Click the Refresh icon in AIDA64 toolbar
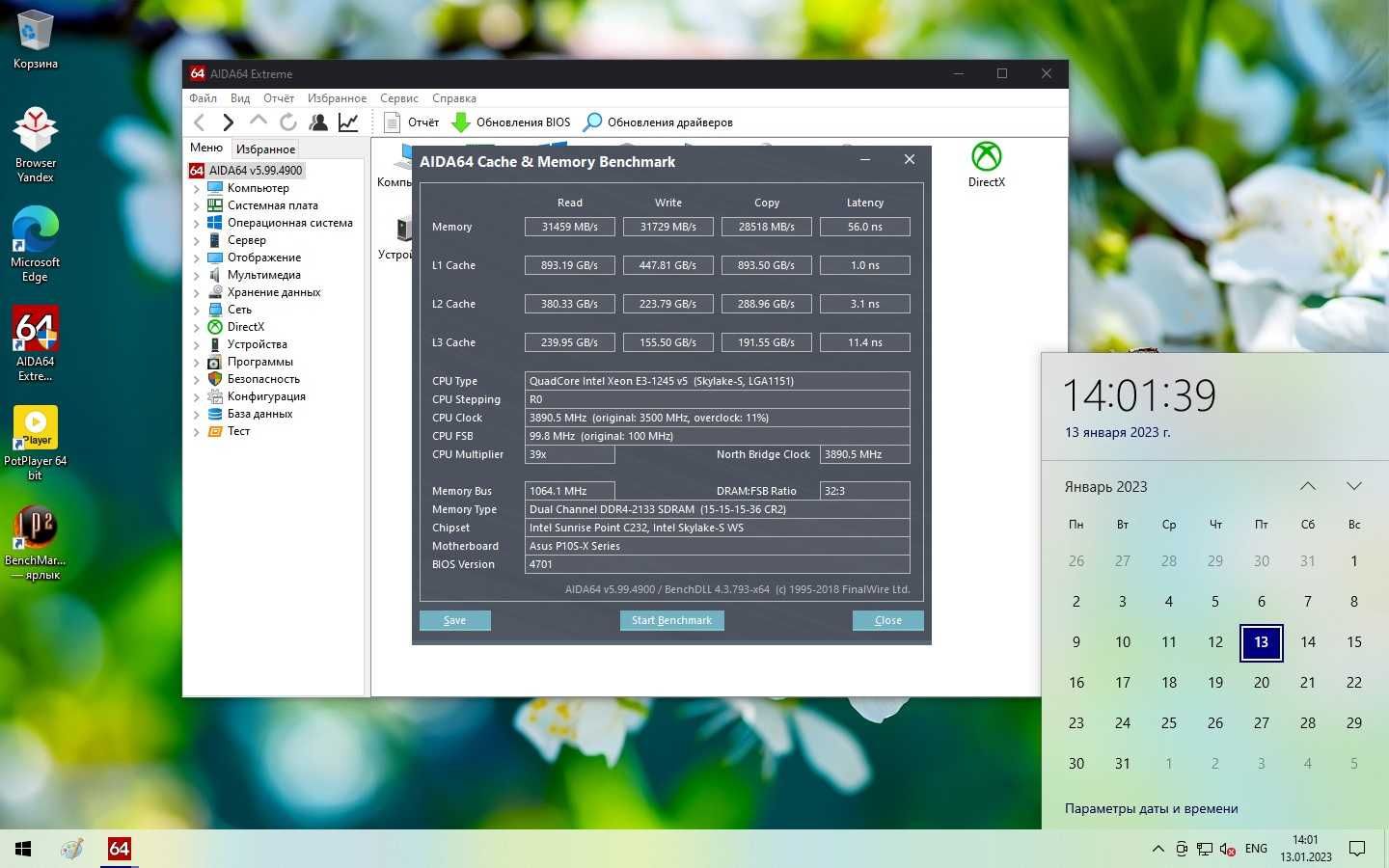This screenshot has width=1389, height=868. (x=287, y=122)
